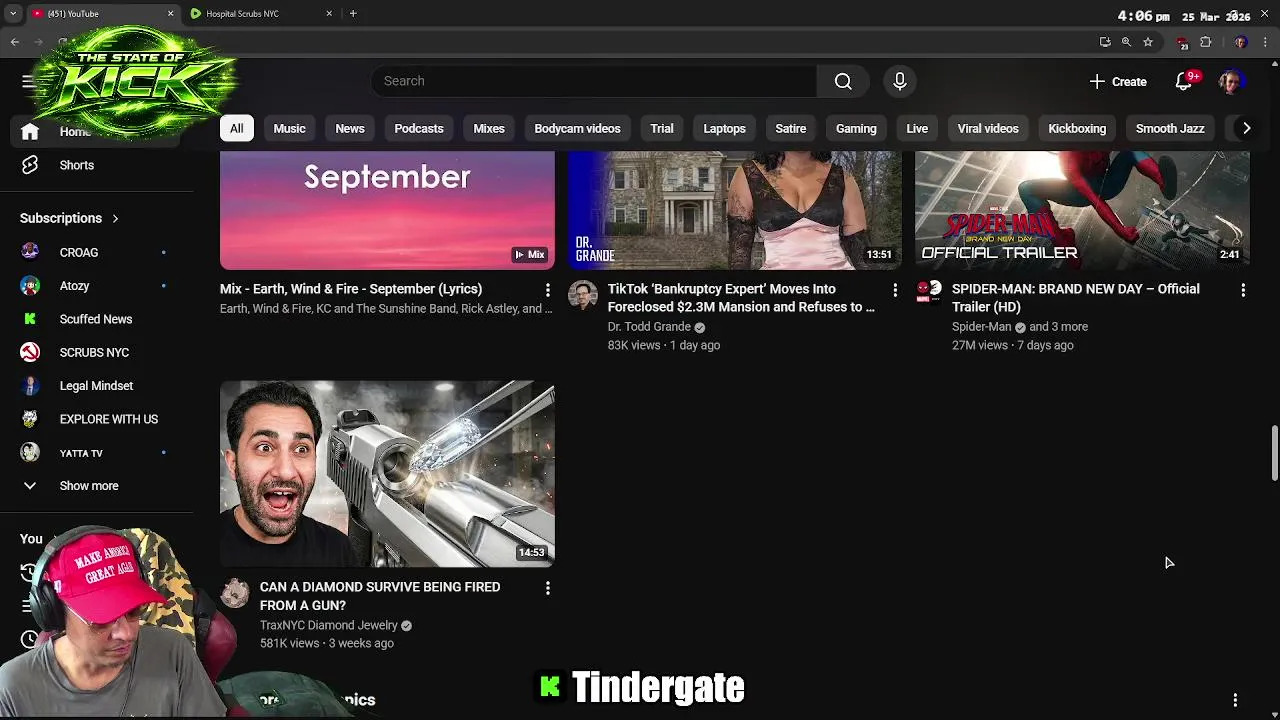This screenshot has width=1280, height=720.
Task: Open title 'CAN A DIAMOND SURVIVE BEING FIRED'
Action: [380, 596]
